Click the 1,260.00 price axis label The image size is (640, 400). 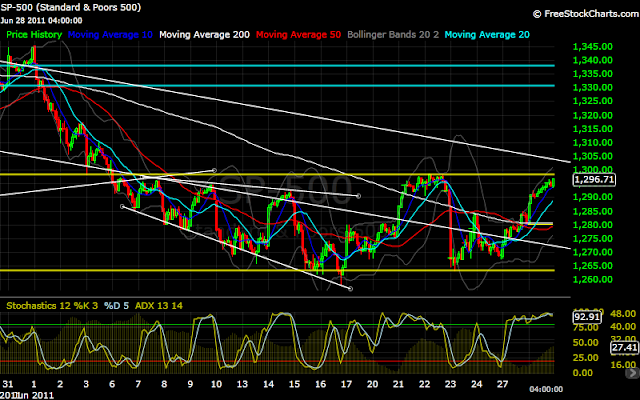point(593,280)
